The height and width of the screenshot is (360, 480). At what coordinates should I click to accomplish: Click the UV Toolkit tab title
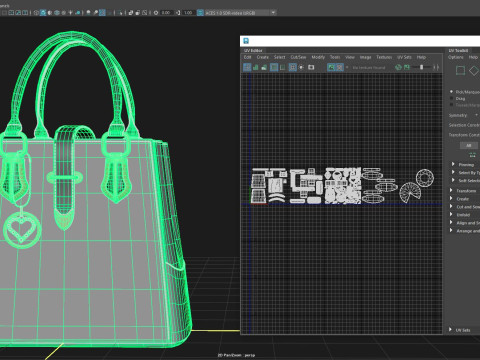(458, 50)
